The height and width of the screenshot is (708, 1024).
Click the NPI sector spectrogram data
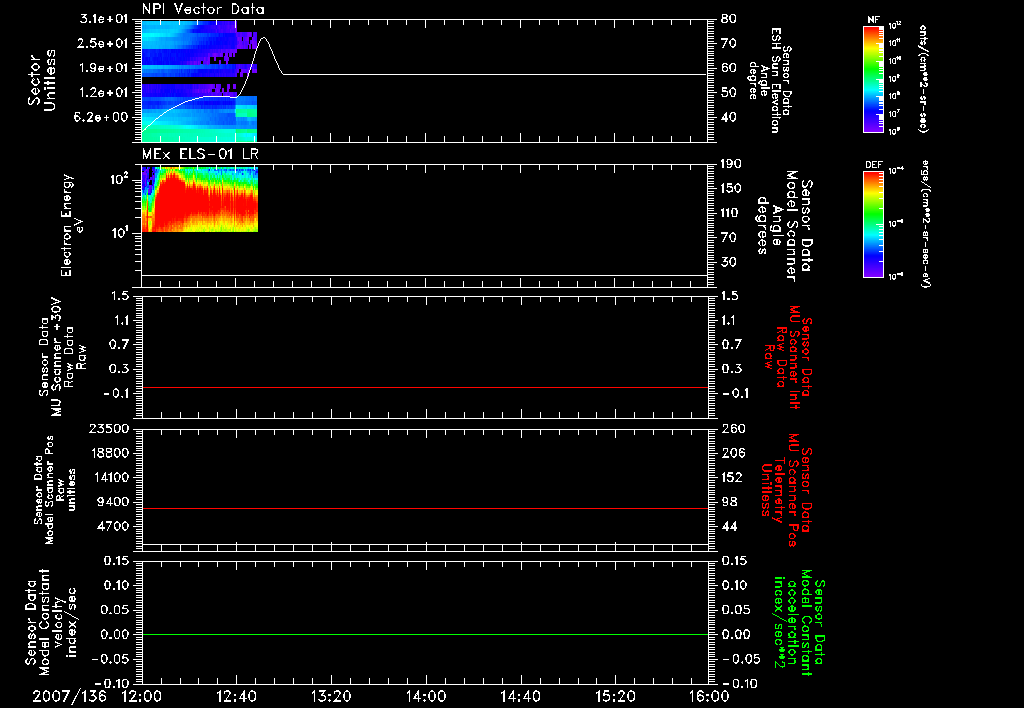point(199,81)
